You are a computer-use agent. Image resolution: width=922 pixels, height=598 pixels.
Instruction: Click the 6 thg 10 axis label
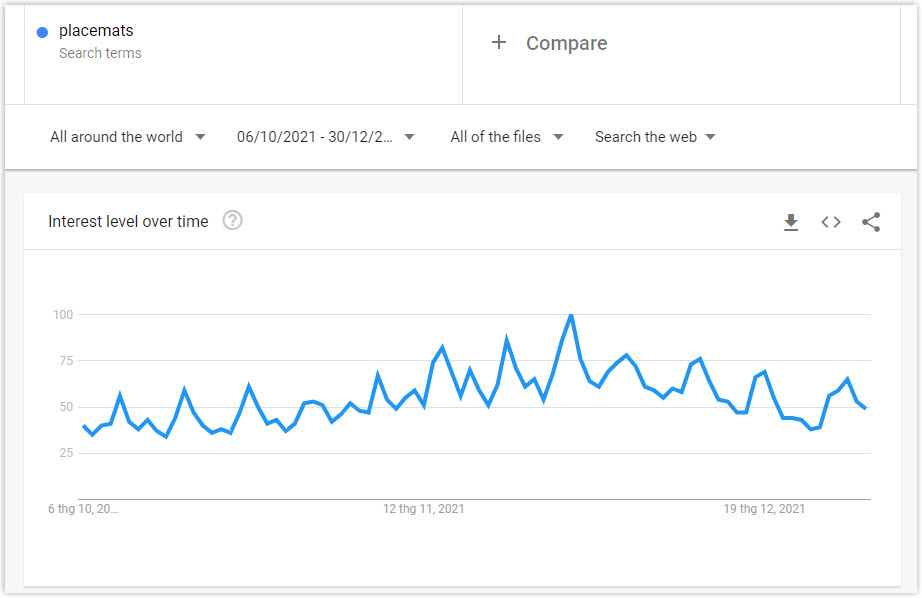(x=83, y=509)
